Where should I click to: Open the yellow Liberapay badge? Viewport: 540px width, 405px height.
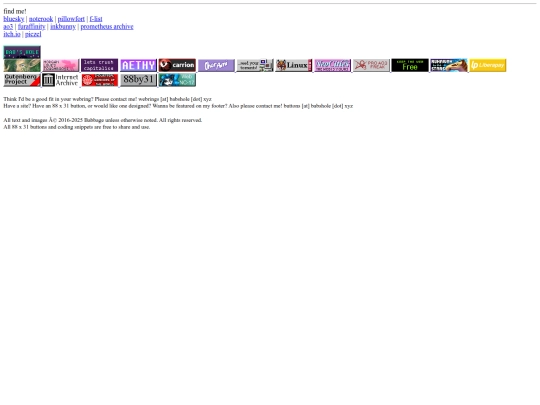coord(488,65)
